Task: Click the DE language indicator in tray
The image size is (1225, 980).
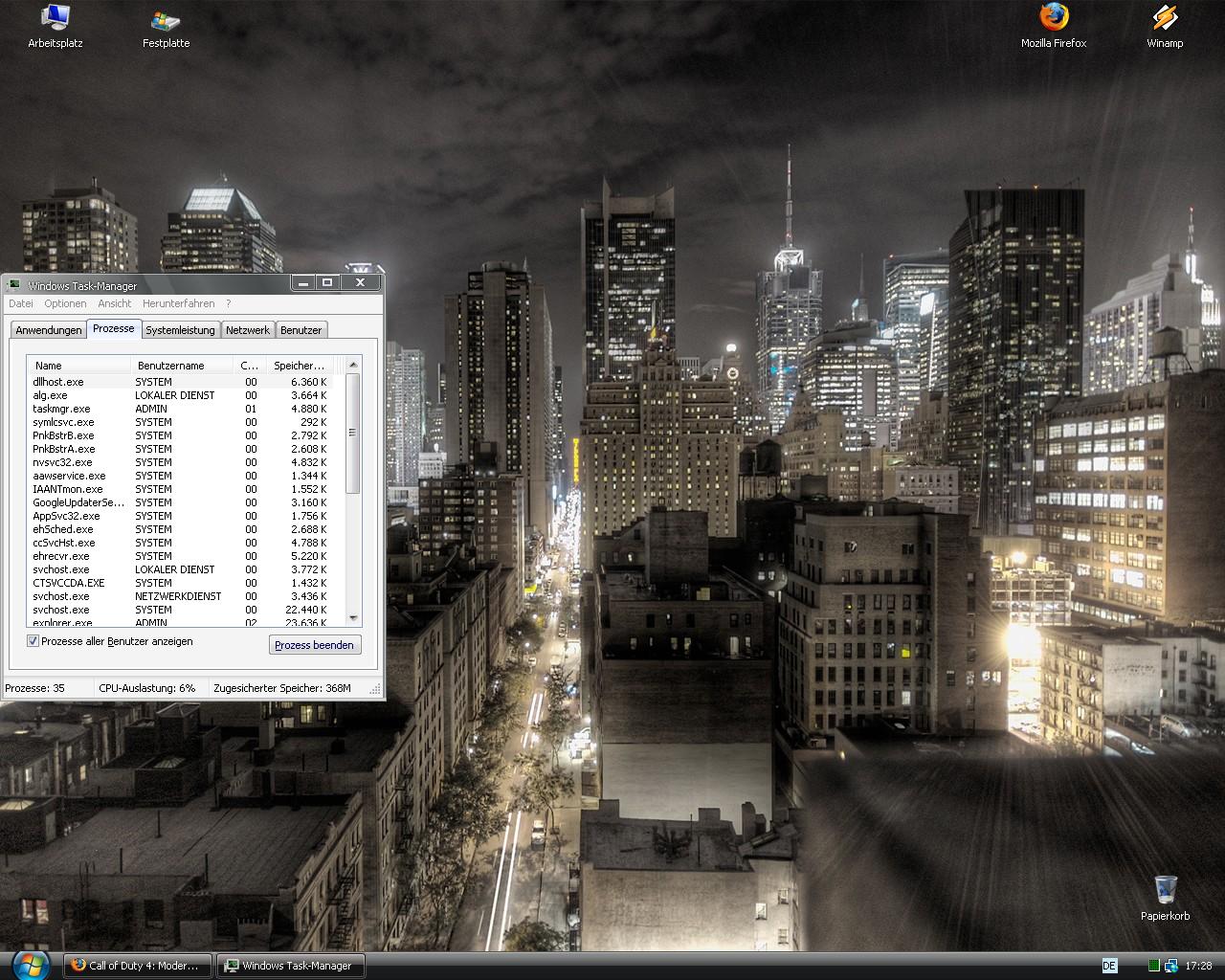Action: pyautogui.click(x=1109, y=966)
